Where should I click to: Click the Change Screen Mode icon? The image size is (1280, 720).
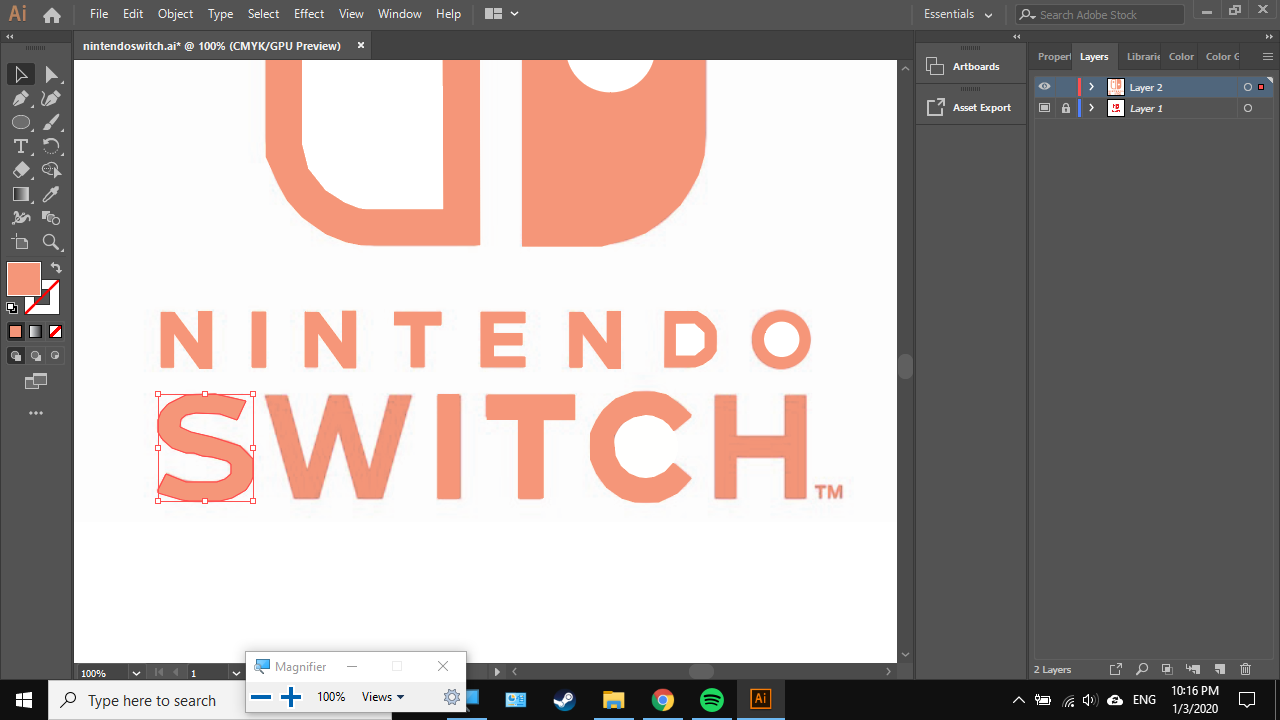(36, 381)
